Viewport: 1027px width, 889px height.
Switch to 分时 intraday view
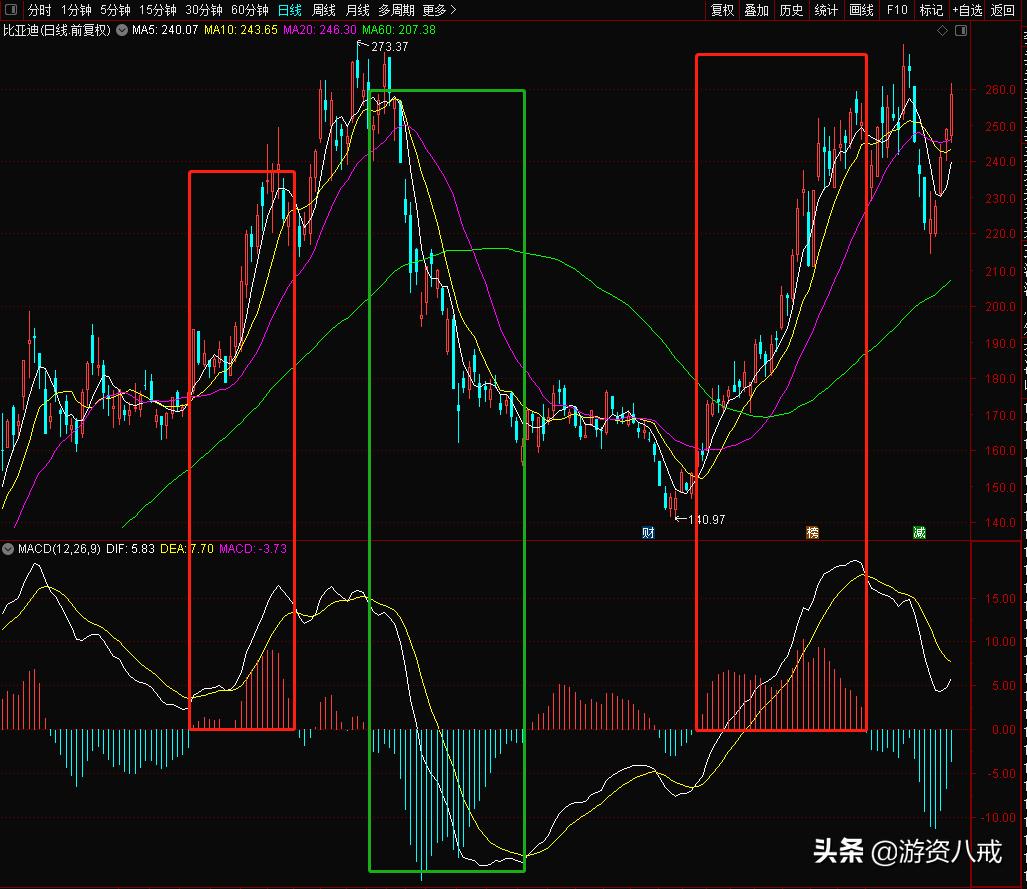[x=39, y=10]
